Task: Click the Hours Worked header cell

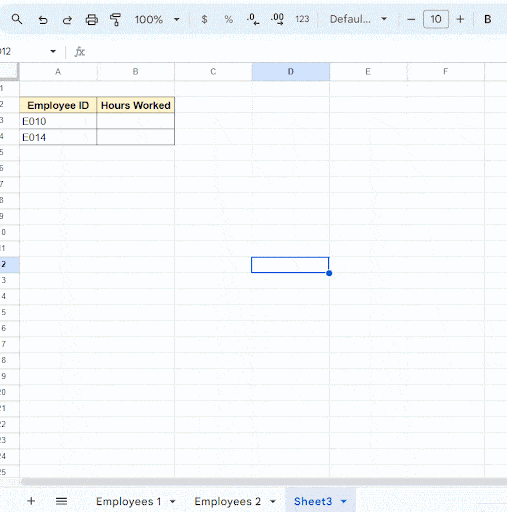Action: 135,105
